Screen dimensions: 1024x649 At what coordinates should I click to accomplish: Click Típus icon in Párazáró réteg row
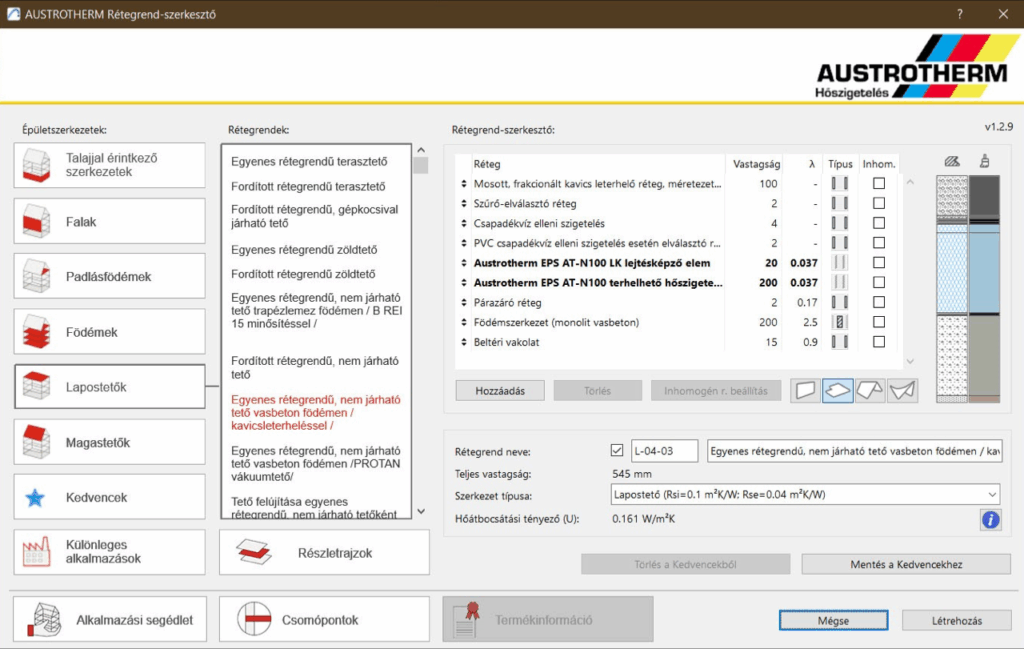[x=840, y=302]
